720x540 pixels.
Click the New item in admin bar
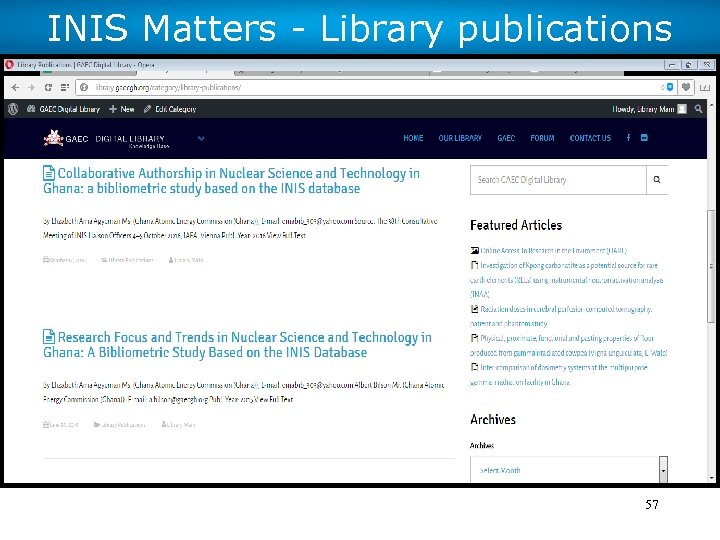tap(122, 109)
